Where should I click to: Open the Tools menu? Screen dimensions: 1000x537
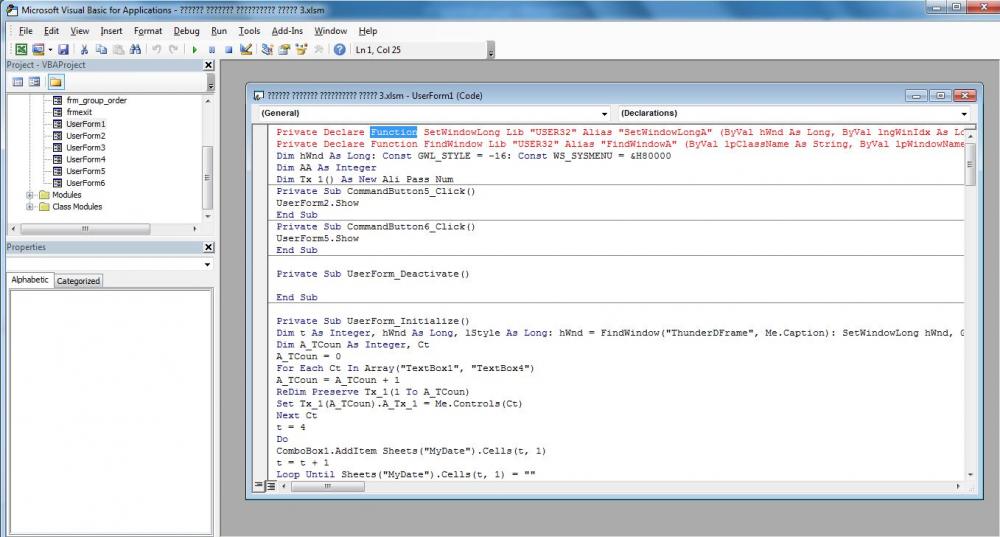coord(249,31)
